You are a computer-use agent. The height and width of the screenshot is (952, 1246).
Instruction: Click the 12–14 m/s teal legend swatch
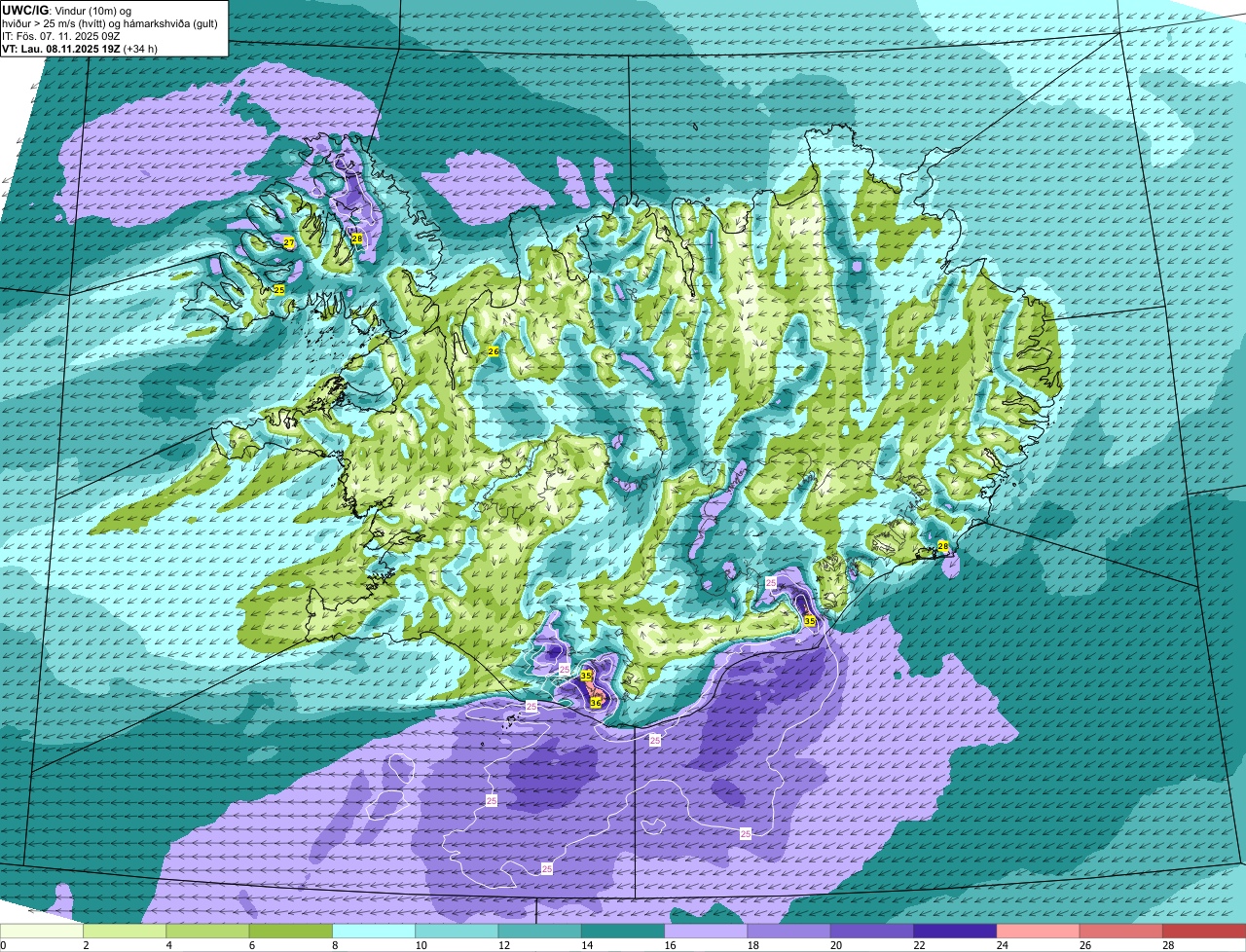pyautogui.click(x=540, y=931)
